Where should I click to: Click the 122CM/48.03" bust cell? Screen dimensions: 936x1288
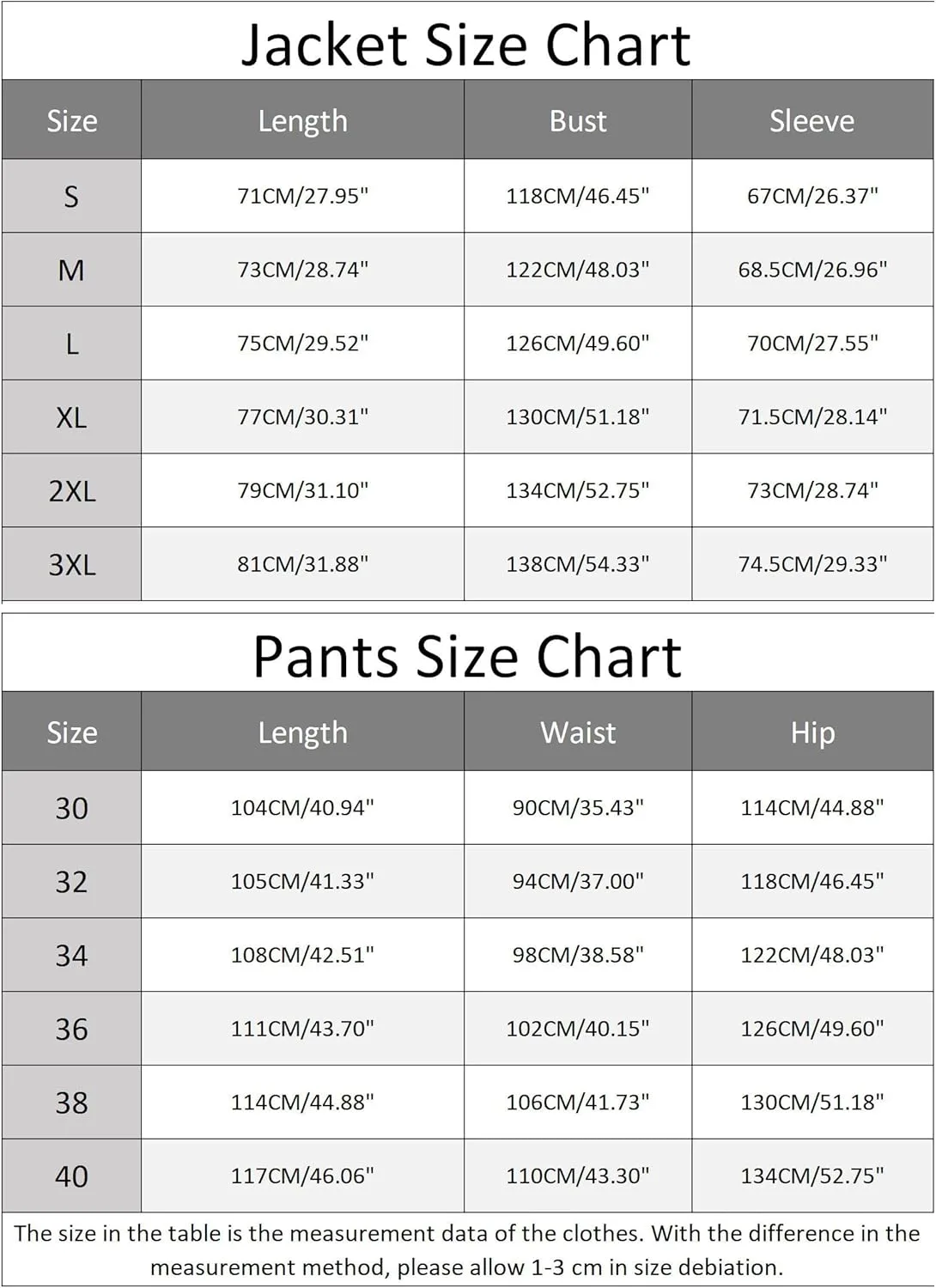pyautogui.click(x=578, y=270)
